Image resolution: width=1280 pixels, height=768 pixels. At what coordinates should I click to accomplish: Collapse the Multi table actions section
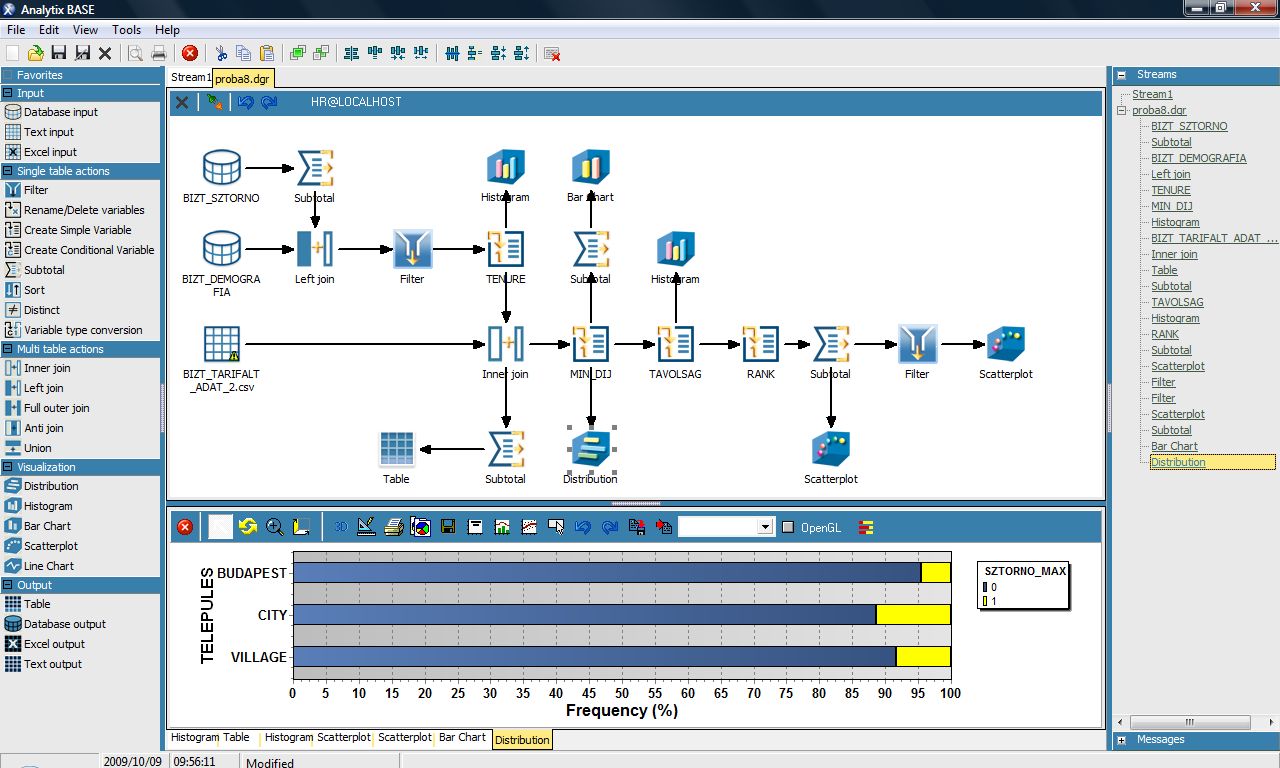point(8,349)
